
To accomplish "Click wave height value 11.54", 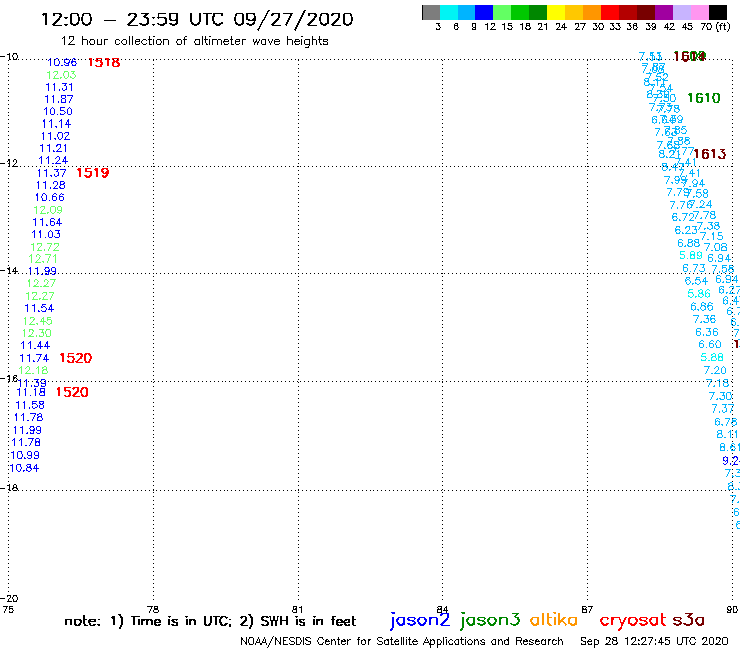I will pos(39,308).
